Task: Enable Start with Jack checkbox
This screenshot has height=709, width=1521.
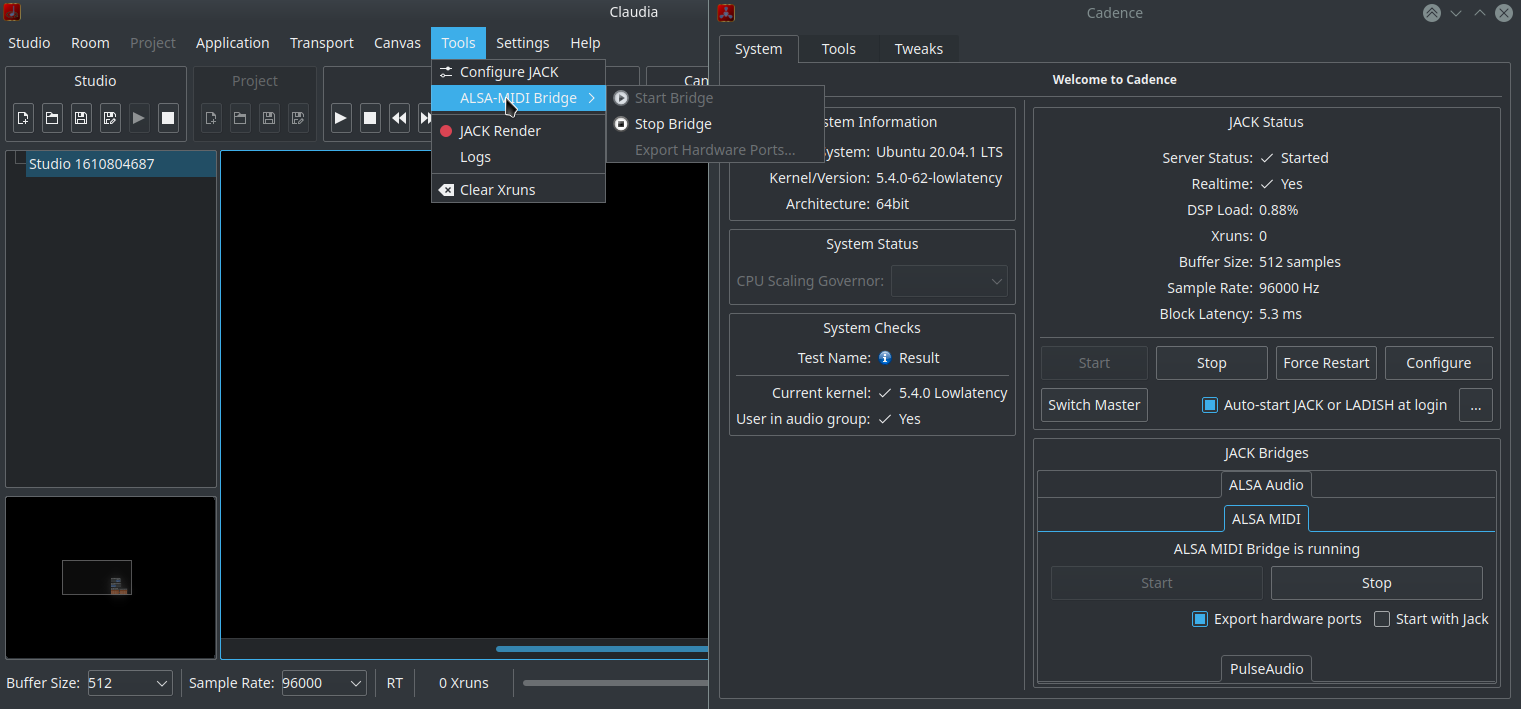Action: point(1382,619)
